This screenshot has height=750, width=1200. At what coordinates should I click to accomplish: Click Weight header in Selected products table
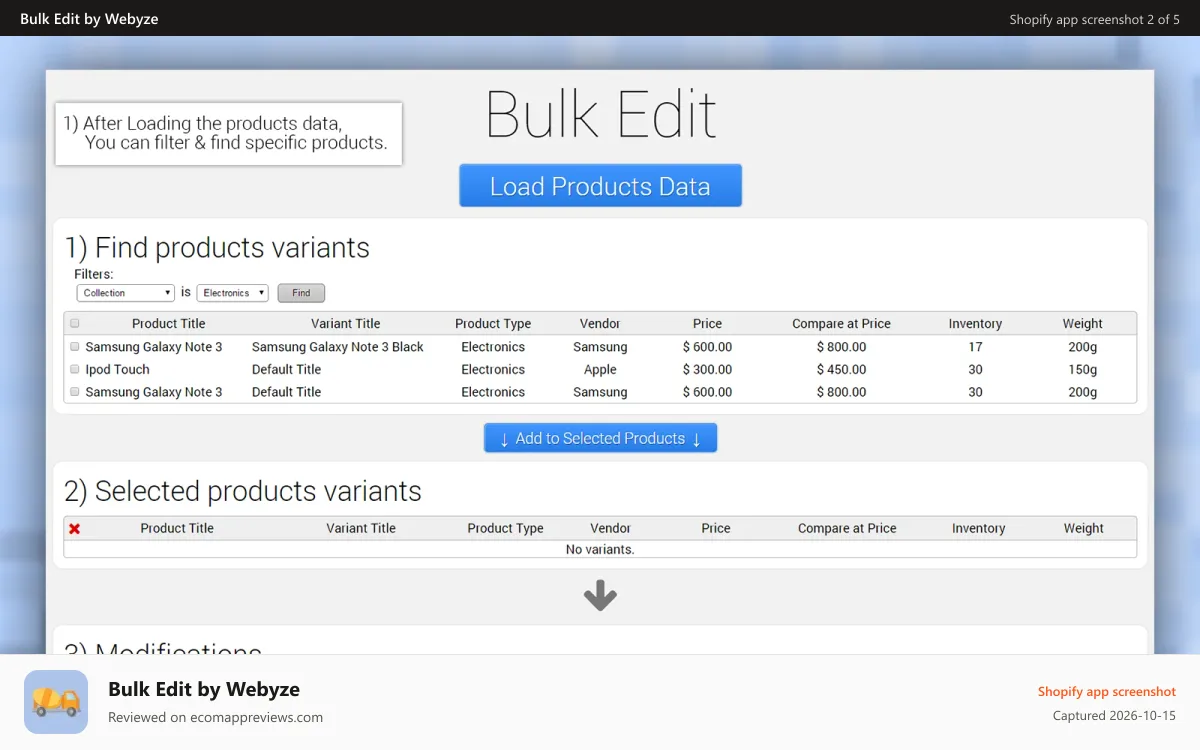point(1084,528)
